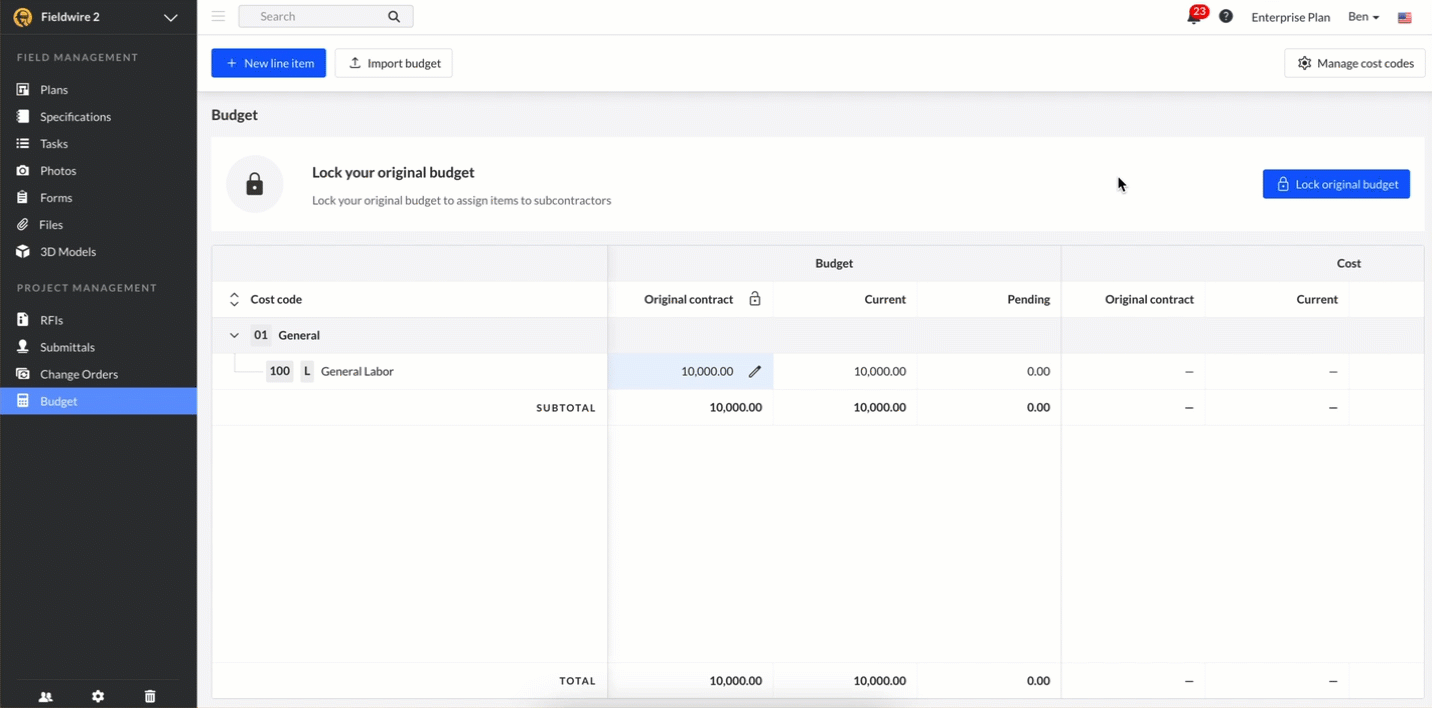Click the pencil edit icon beside 10,000.00
The image size is (1432, 708).
755,371
